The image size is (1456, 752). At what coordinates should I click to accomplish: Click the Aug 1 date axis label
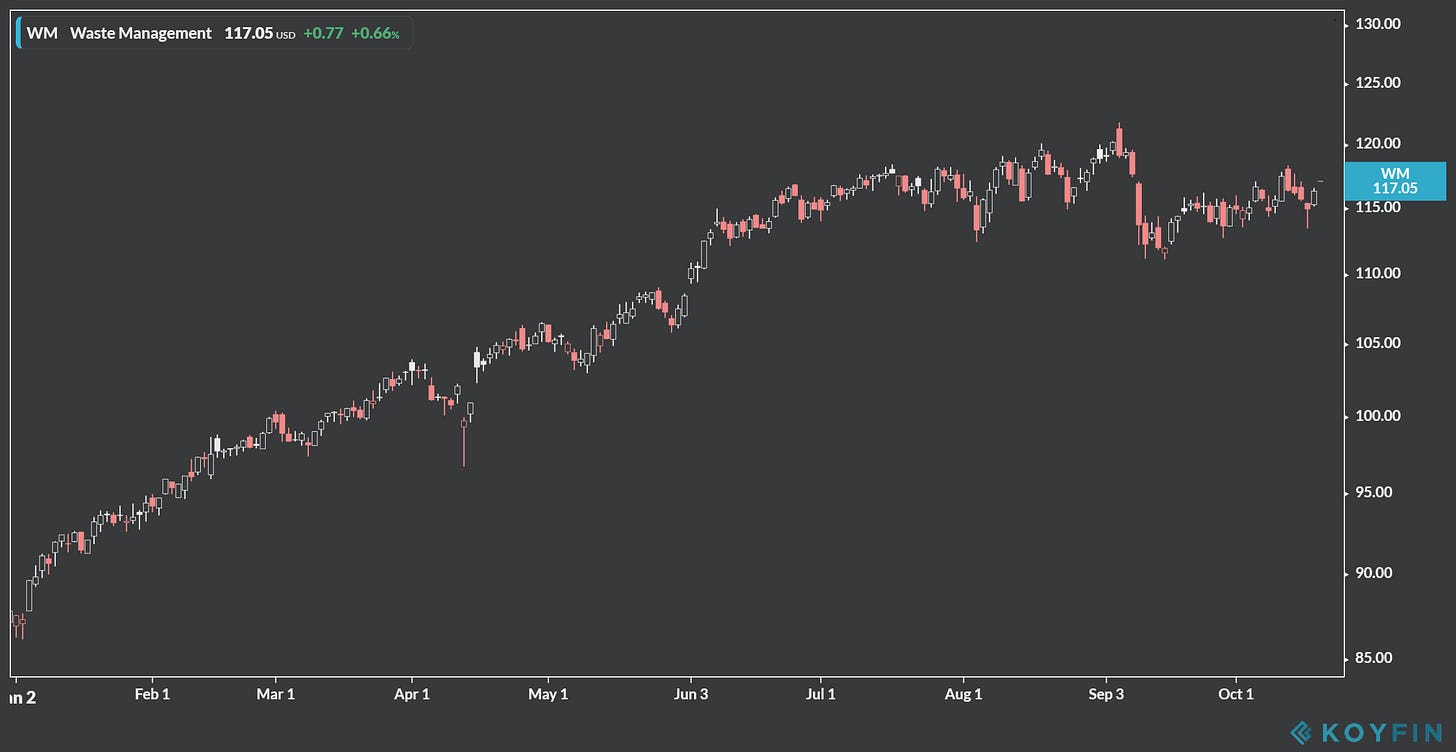[x=964, y=694]
